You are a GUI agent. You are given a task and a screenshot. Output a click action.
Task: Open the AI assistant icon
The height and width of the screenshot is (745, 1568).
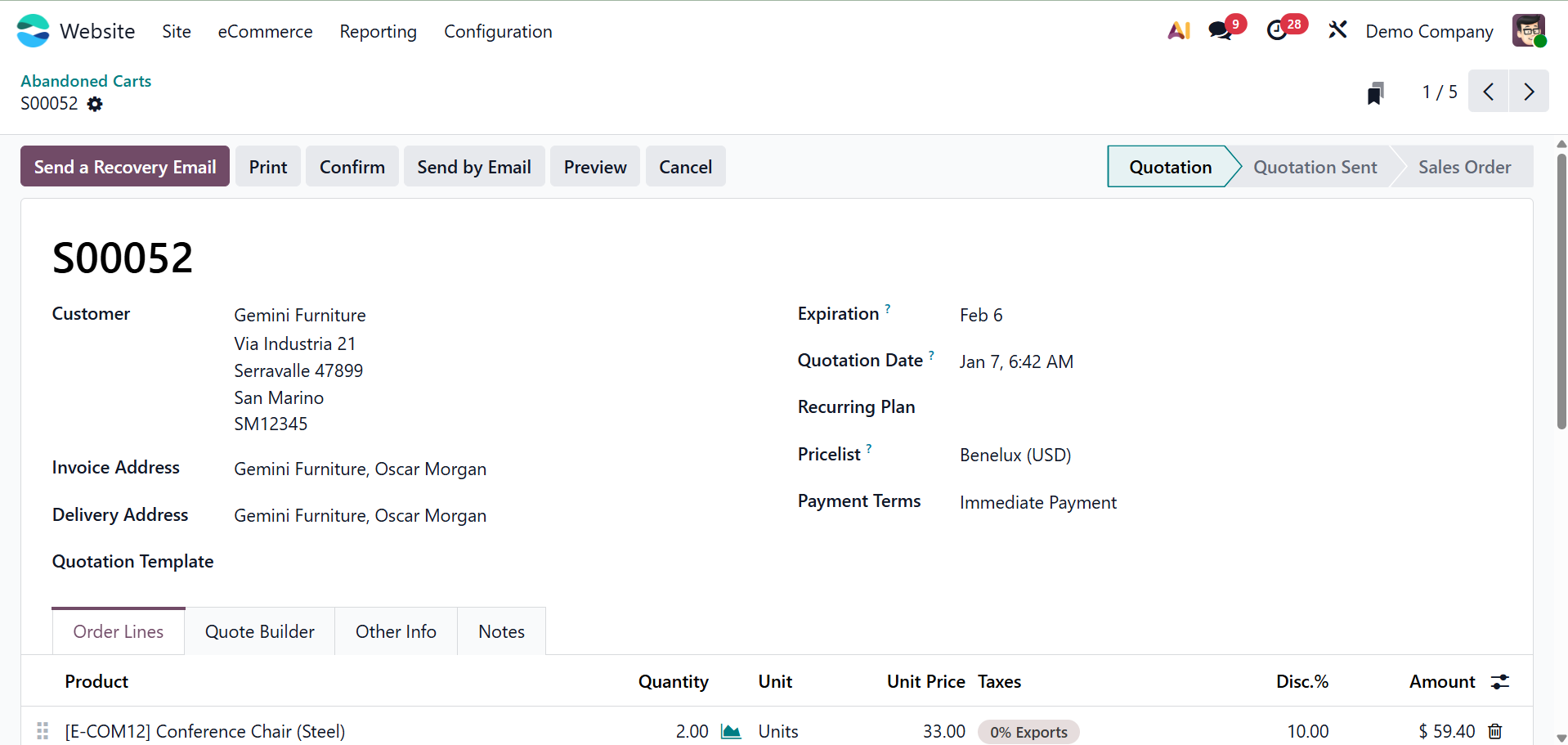tap(1178, 31)
